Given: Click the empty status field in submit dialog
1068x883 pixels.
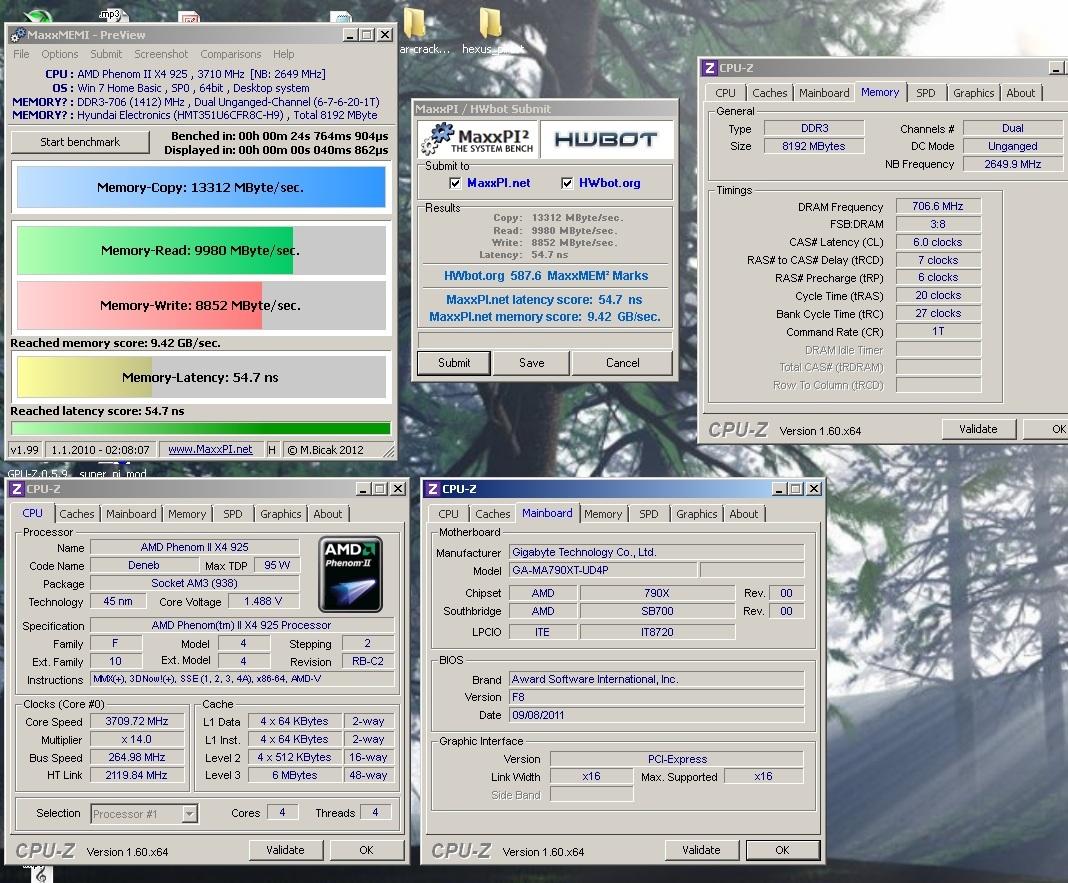Looking at the screenshot, I should pos(545,339).
